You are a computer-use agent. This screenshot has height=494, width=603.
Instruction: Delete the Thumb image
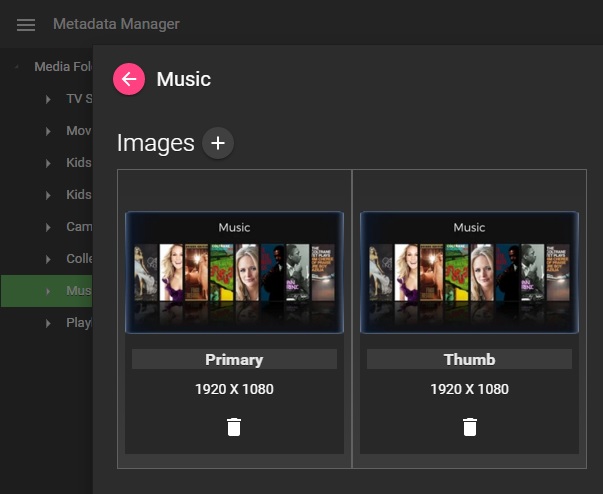tap(470, 427)
